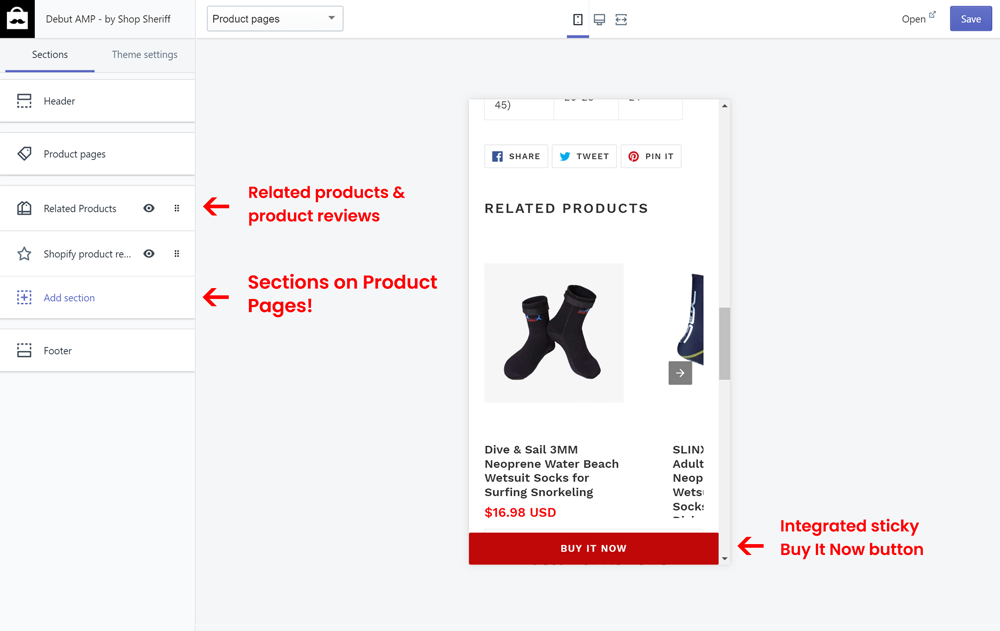The width and height of the screenshot is (1000, 631).
Task: Click the star icon beside Shopify product reviews
Action: 24,254
